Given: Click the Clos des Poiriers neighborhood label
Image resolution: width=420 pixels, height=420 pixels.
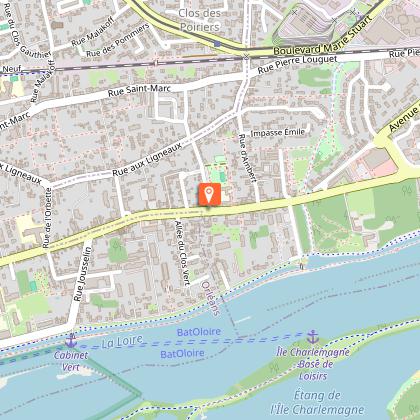Looking at the screenshot, I should click(200, 20).
